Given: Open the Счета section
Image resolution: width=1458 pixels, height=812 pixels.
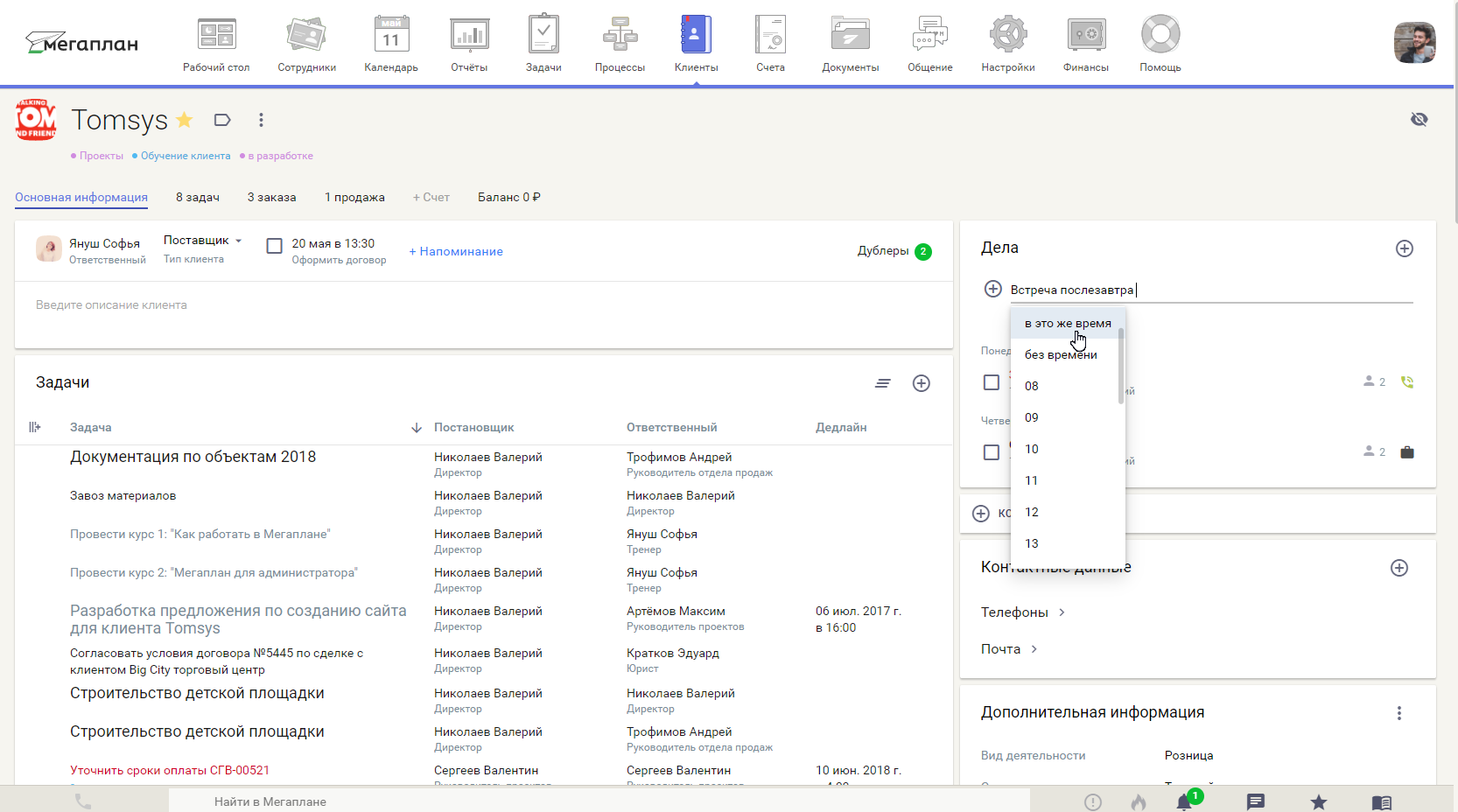Looking at the screenshot, I should click(x=770, y=44).
